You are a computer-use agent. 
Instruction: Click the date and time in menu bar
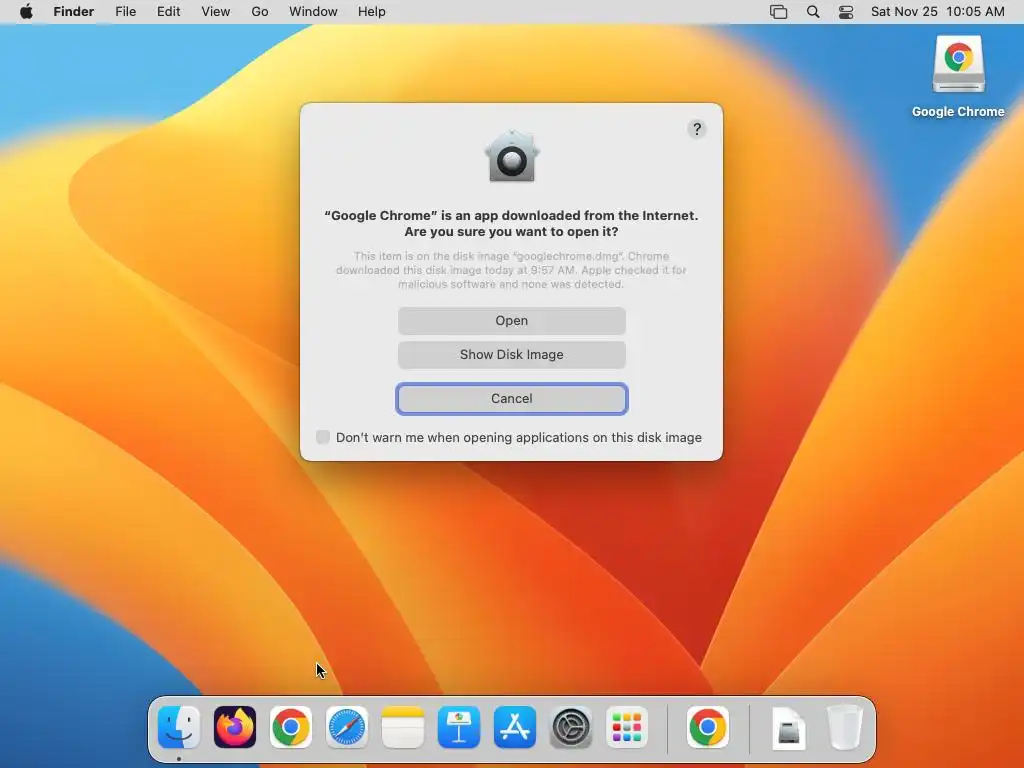938,12
